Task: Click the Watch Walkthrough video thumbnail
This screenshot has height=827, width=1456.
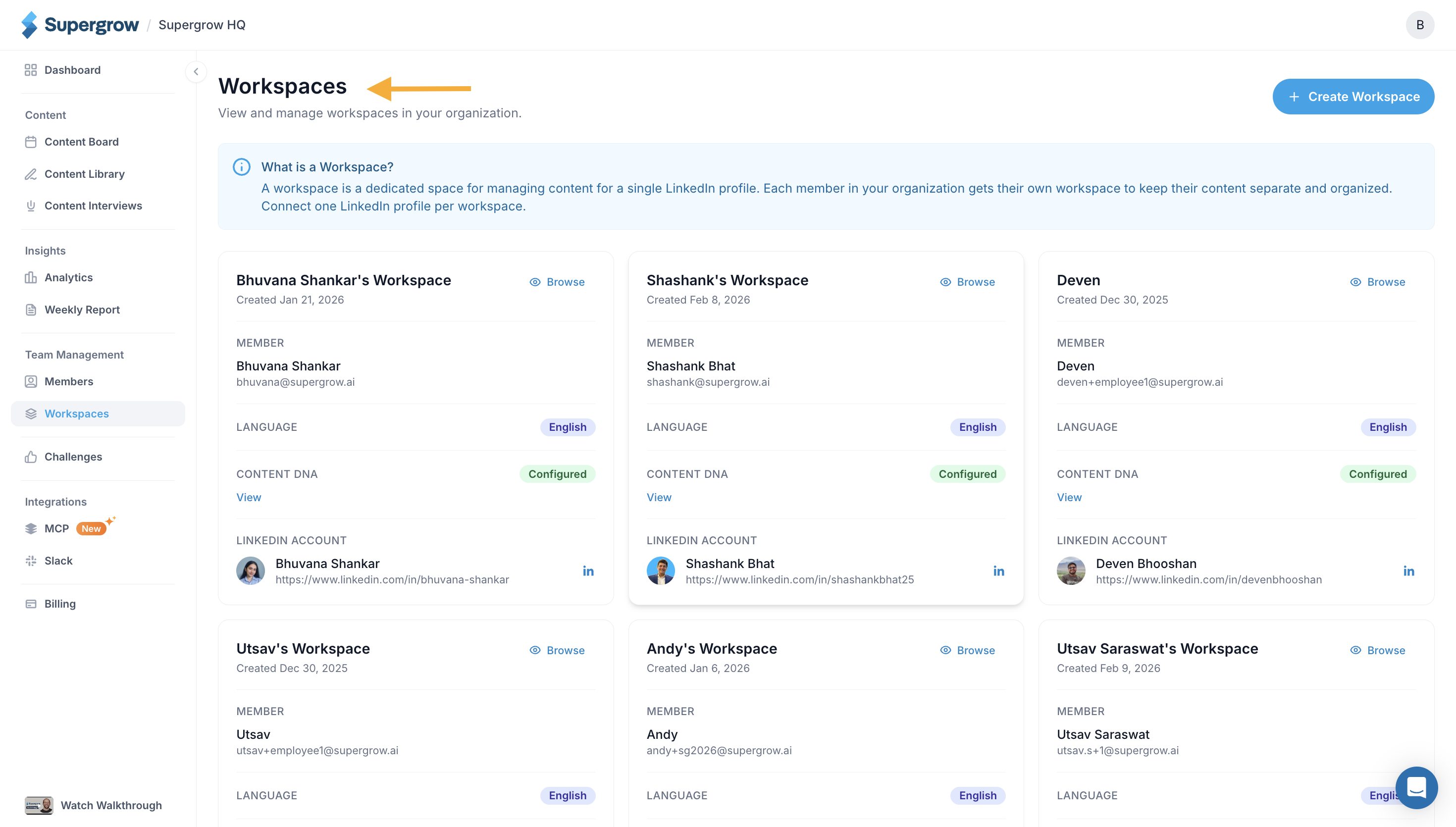Action: 39,805
